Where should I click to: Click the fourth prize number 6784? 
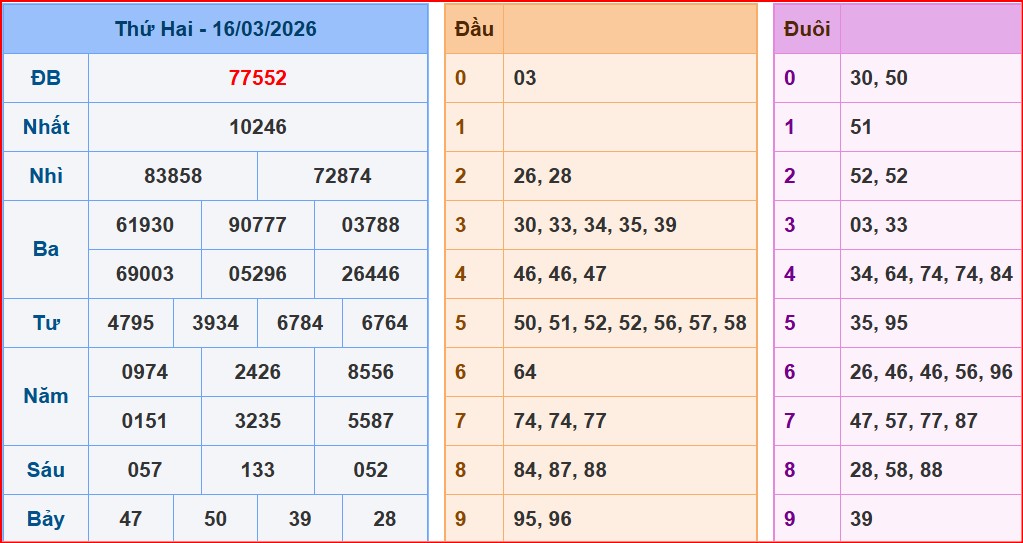coord(300,322)
